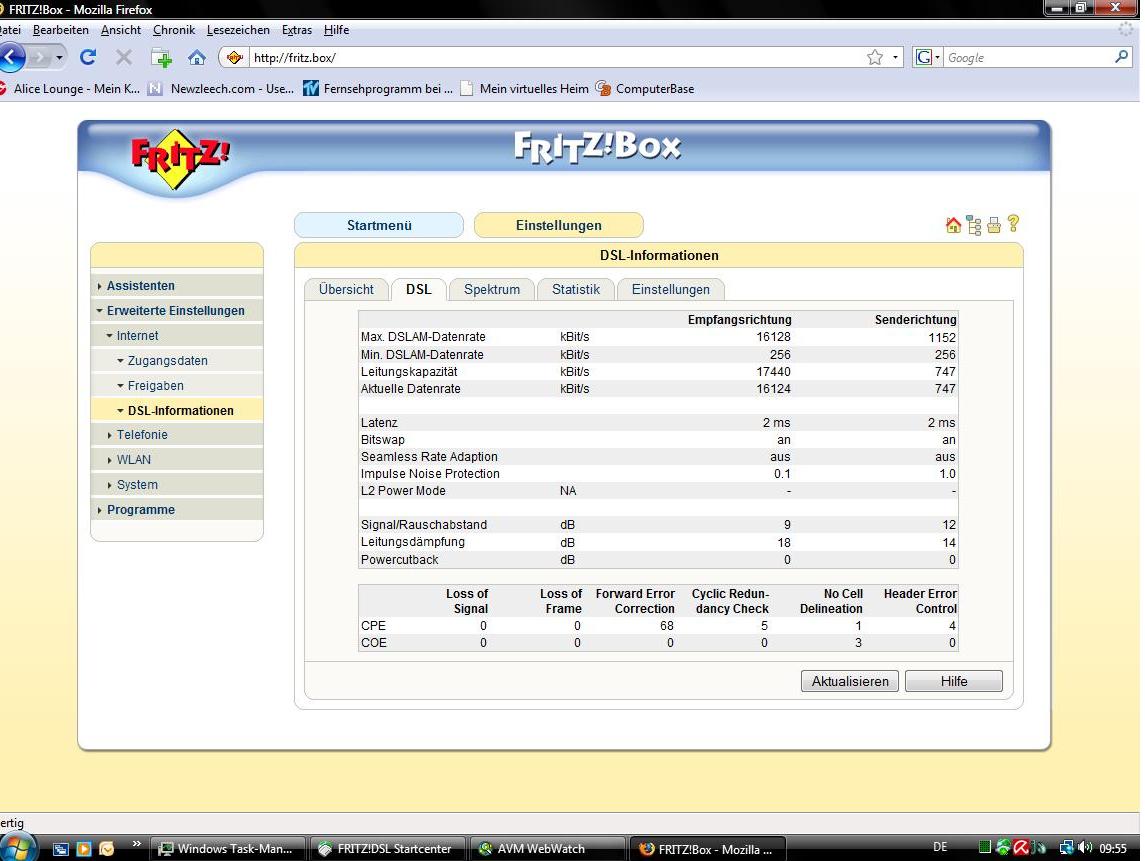Click the Google search input field

pyautogui.click(x=1027, y=58)
